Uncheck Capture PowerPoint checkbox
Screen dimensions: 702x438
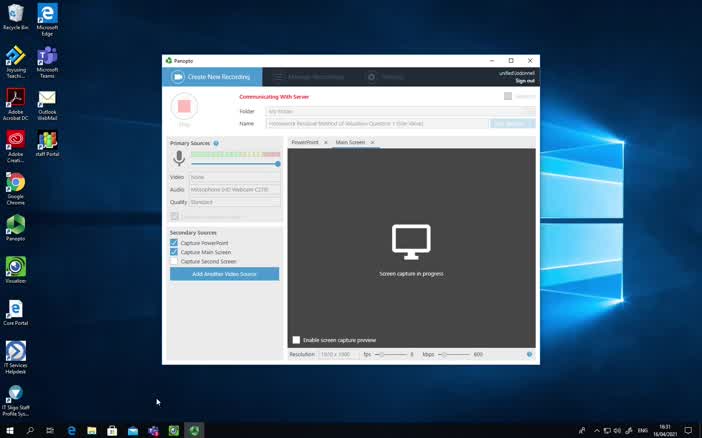pos(174,243)
